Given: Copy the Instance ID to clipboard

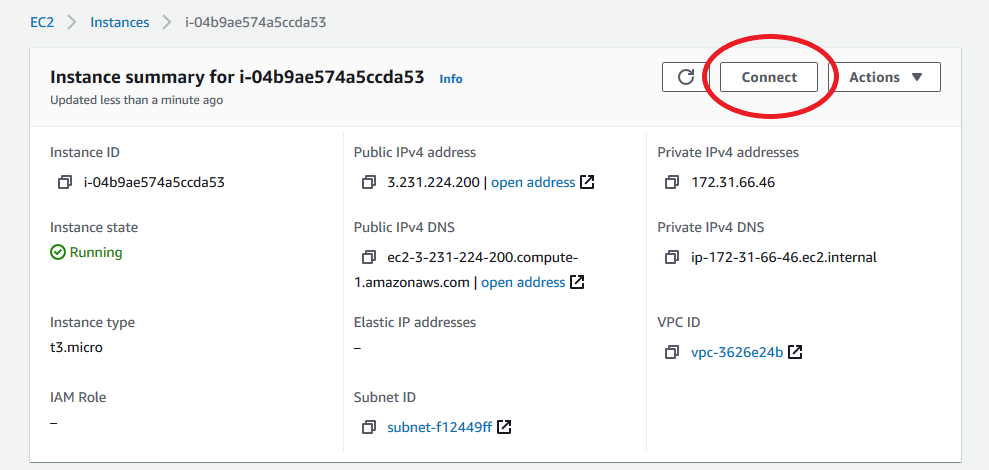Looking at the screenshot, I should coord(65,183).
